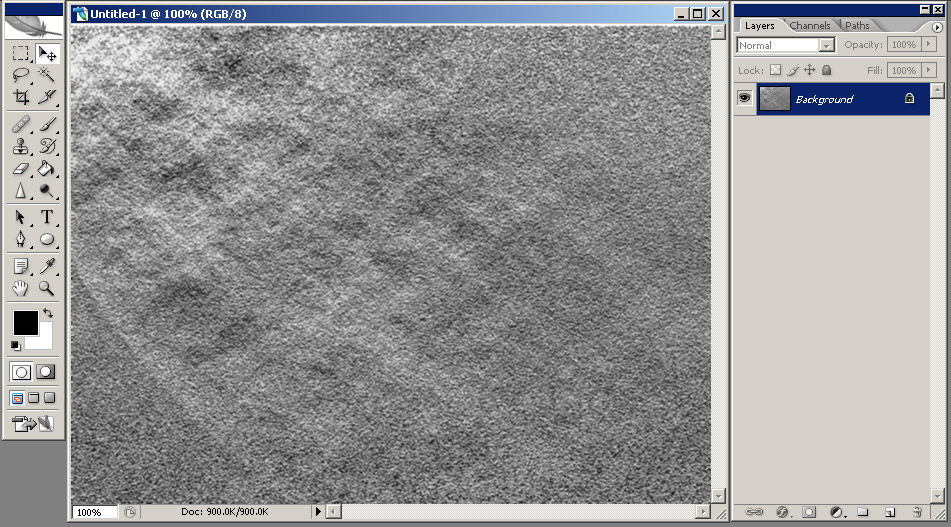Click the document window scroll-down arrow
The height and width of the screenshot is (527, 951).
[719, 495]
